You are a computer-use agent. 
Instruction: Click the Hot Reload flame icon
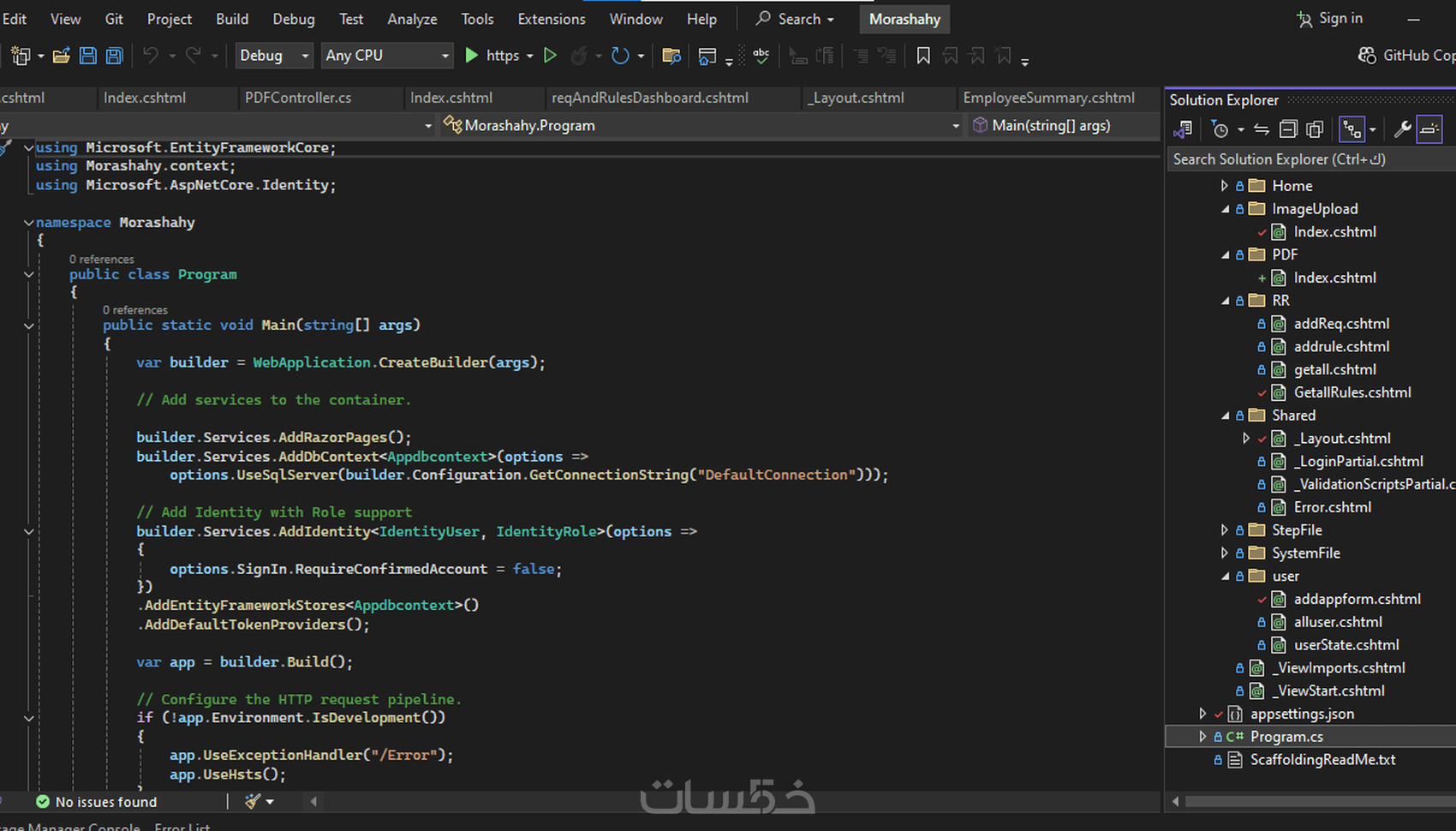pyautogui.click(x=579, y=56)
